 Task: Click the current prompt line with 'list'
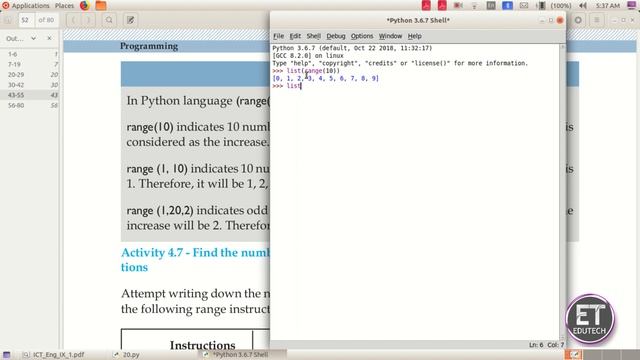(x=287, y=86)
